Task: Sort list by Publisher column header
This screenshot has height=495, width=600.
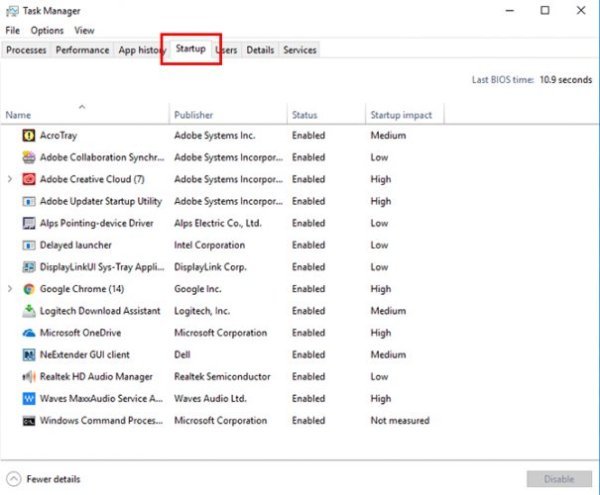Action: click(193, 115)
